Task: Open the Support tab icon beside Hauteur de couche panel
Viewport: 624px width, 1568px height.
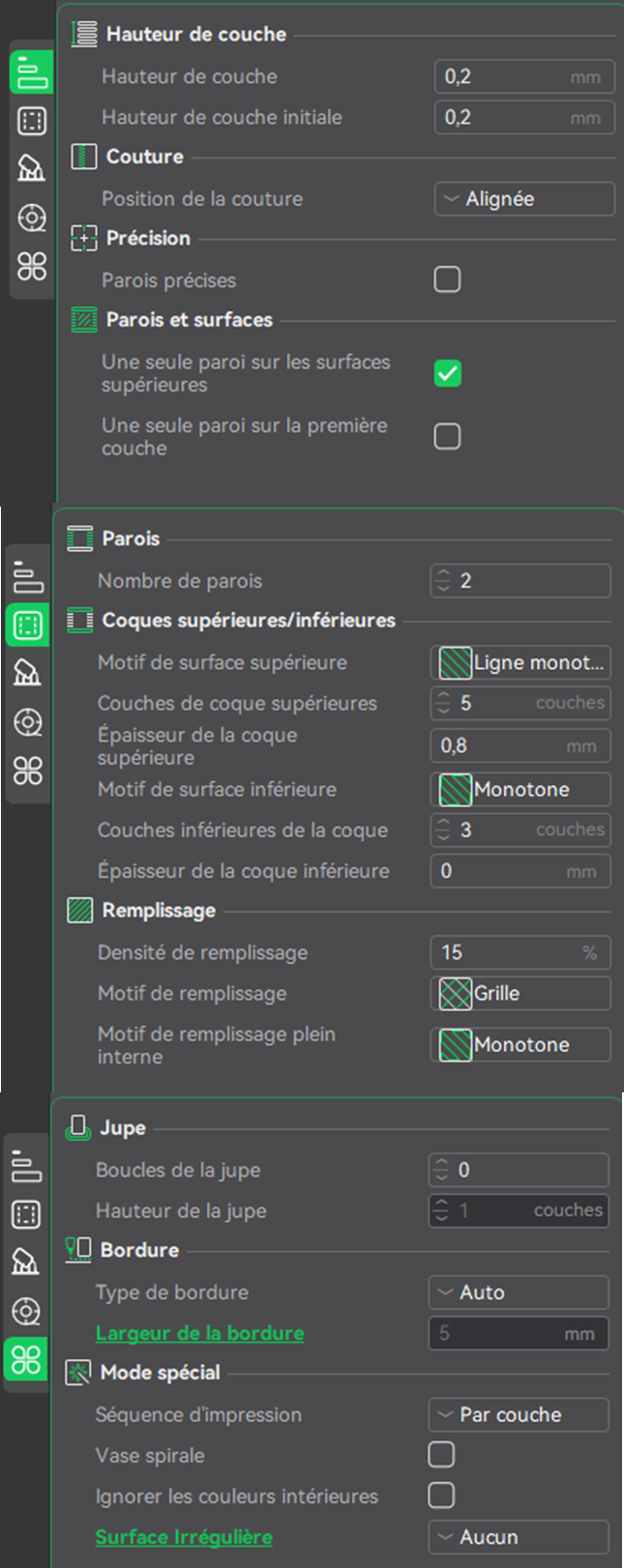Action: pyautogui.click(x=31, y=169)
